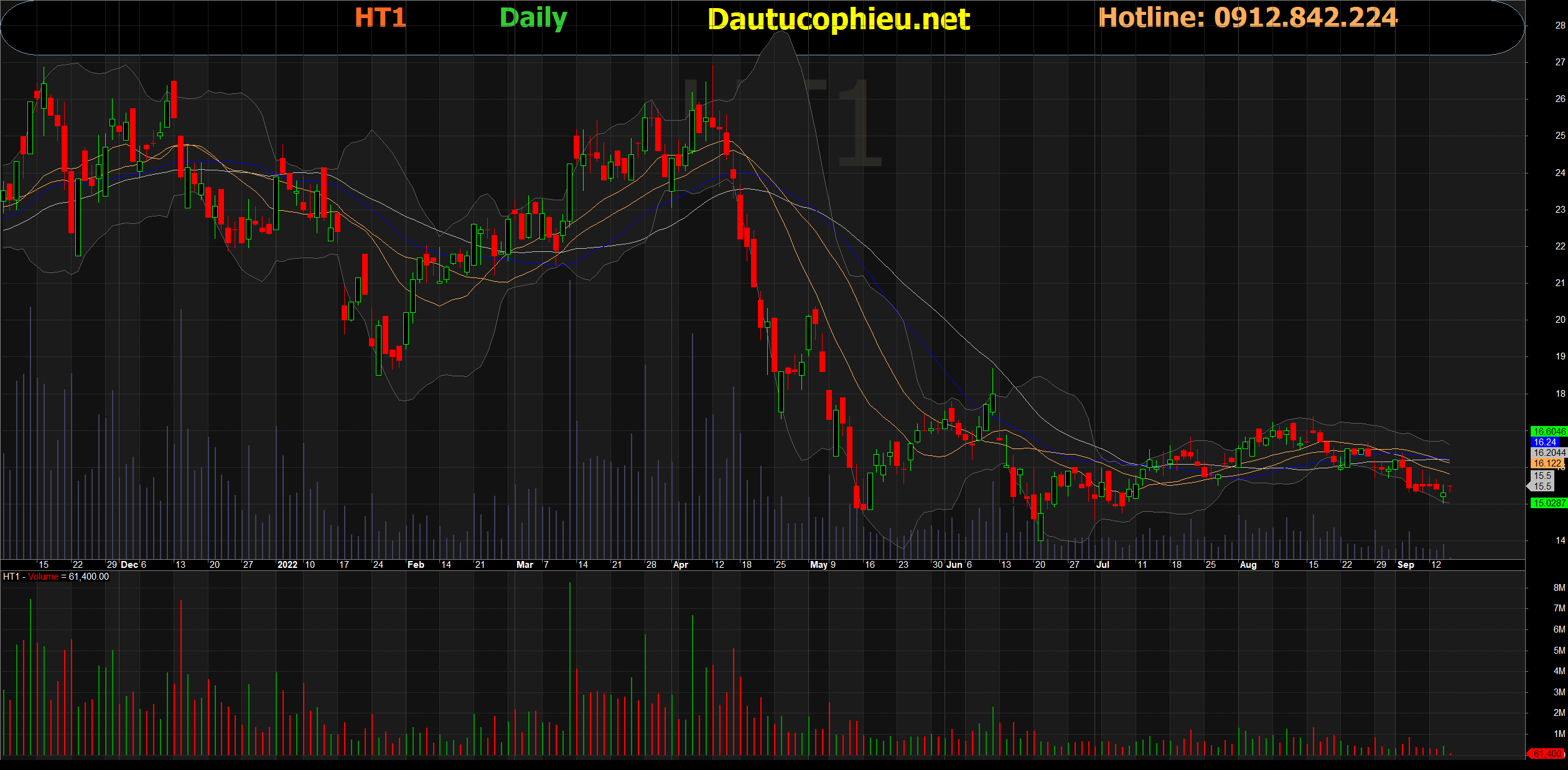Viewport: 1568px width, 770px height.
Task: Click the red 61,400 volume tag
Action: tap(1547, 753)
